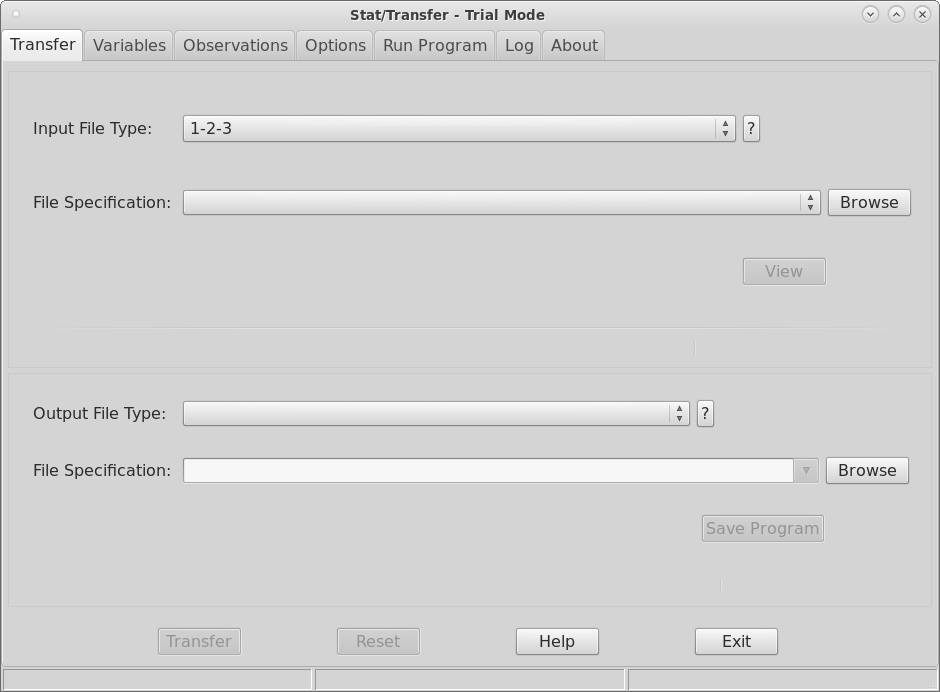This screenshot has width=940, height=692.
Task: Close the Stat/Transfer window
Action: 922,14
